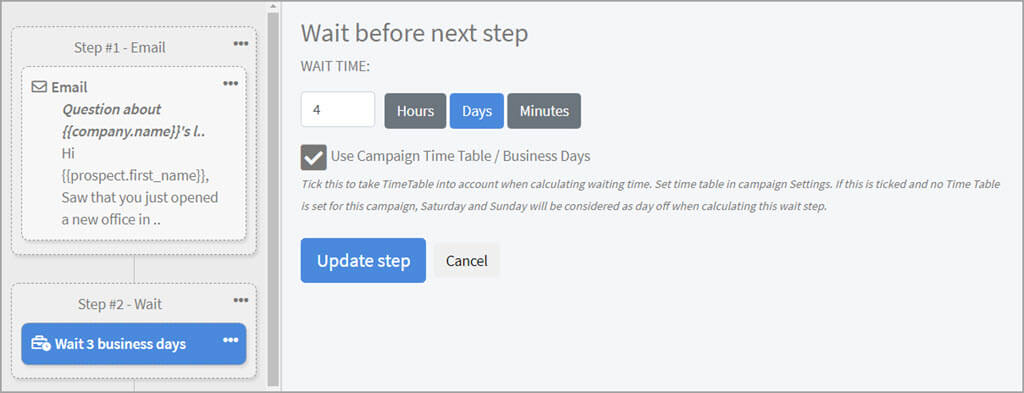Viewport: 1024px width, 393px height.
Task: Click the Update step button
Action: [x=363, y=260]
